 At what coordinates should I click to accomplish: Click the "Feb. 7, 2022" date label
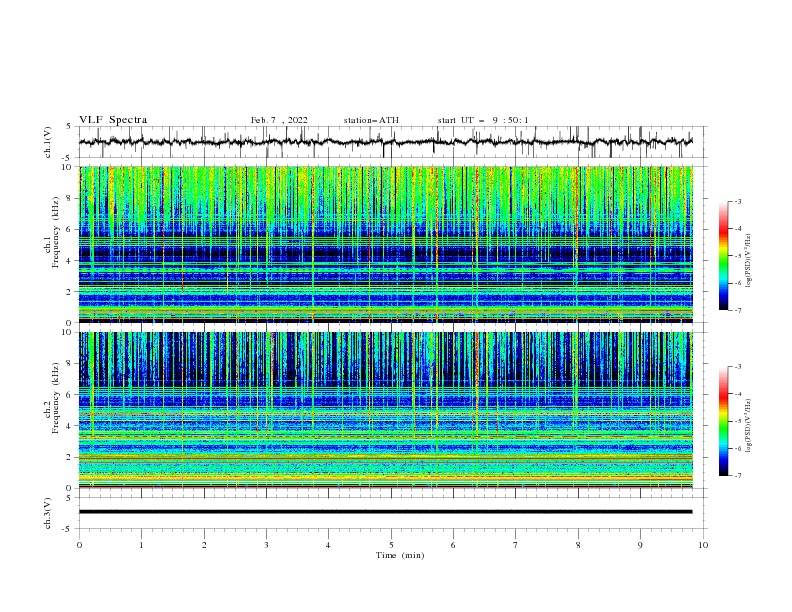[279, 120]
